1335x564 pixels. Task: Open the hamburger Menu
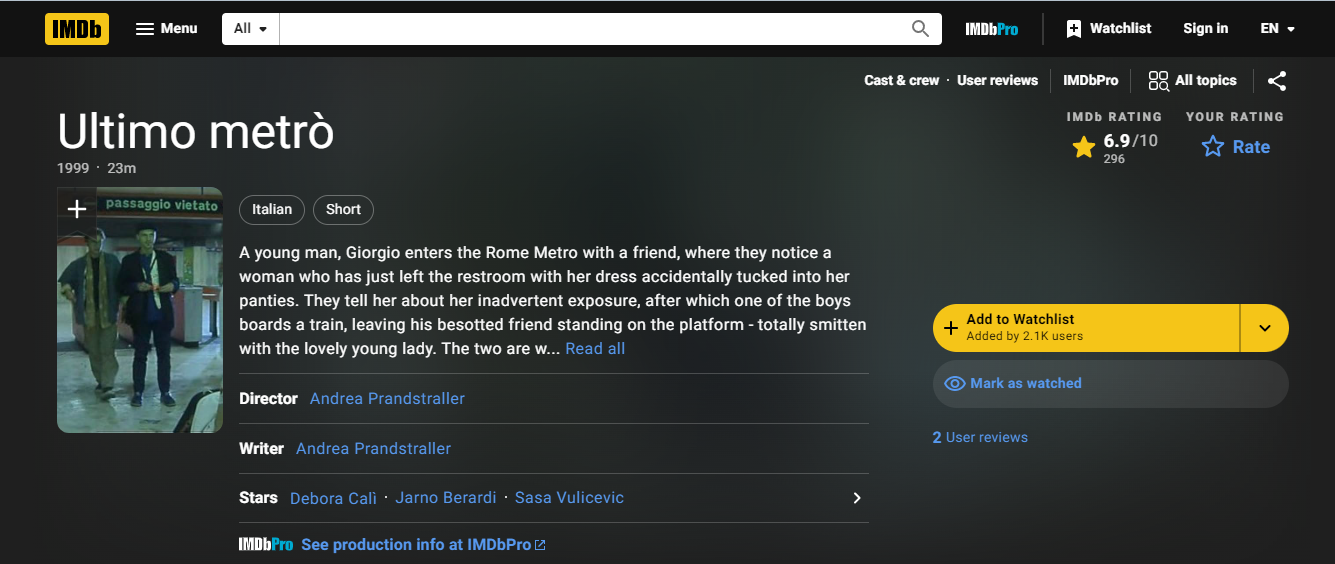[x=167, y=29]
